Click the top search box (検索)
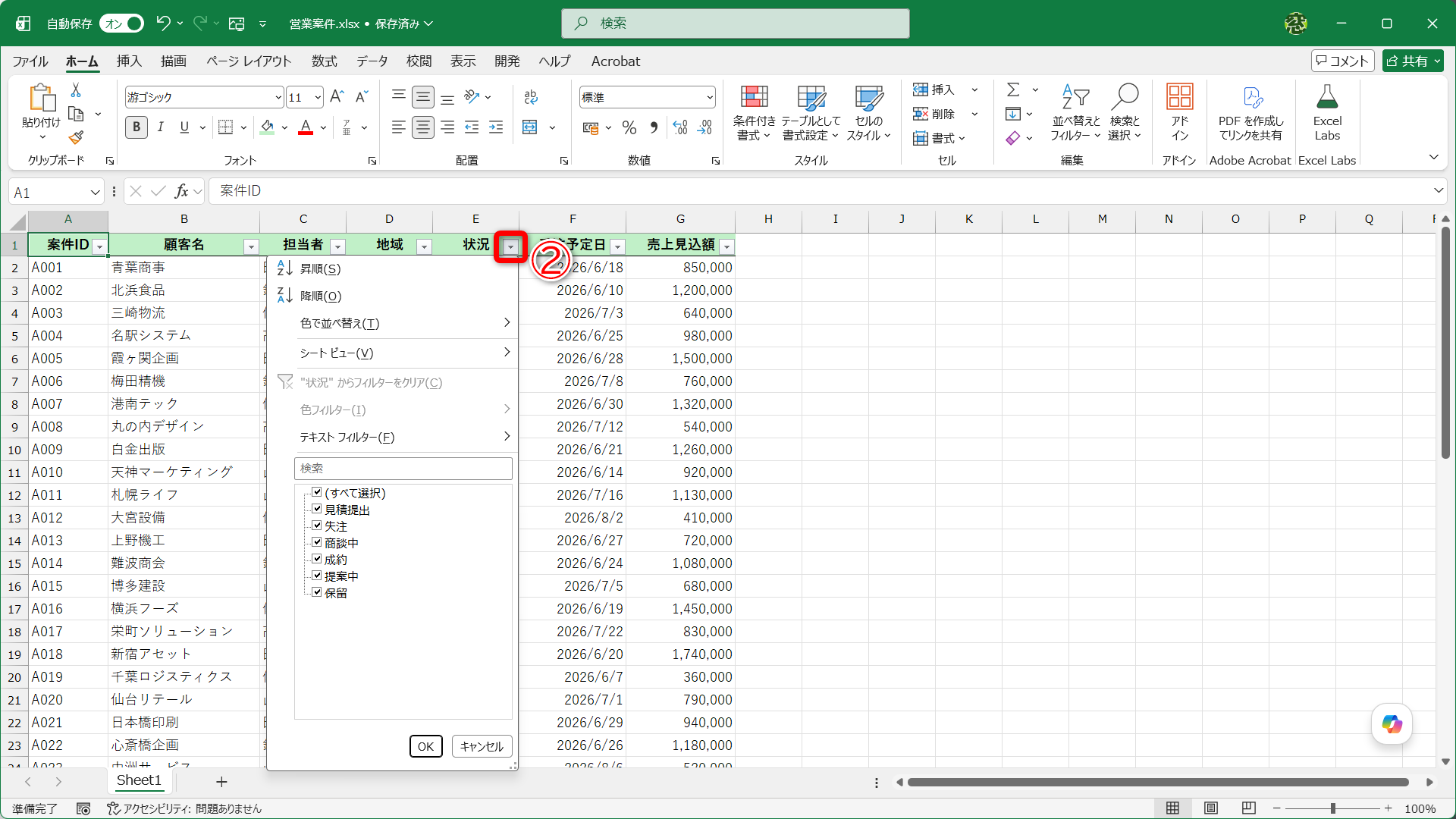Screen dimensions: 1456x819 point(735,24)
